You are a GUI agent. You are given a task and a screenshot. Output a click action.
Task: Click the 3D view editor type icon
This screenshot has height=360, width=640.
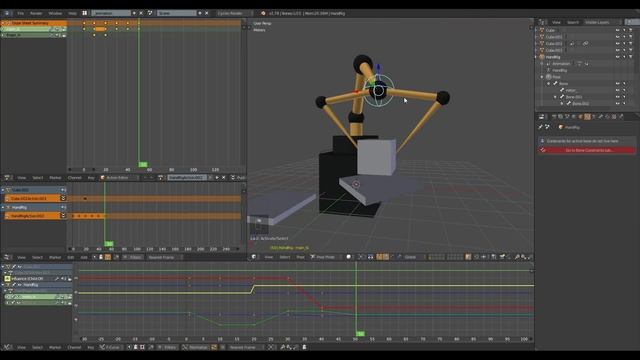point(253,257)
